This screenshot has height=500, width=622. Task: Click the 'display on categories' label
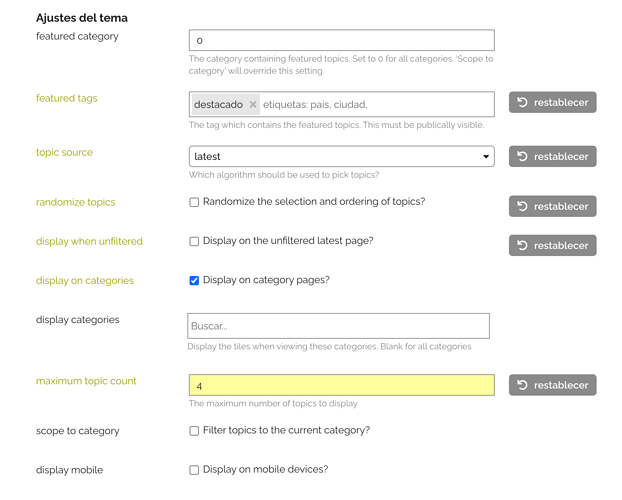(x=85, y=281)
